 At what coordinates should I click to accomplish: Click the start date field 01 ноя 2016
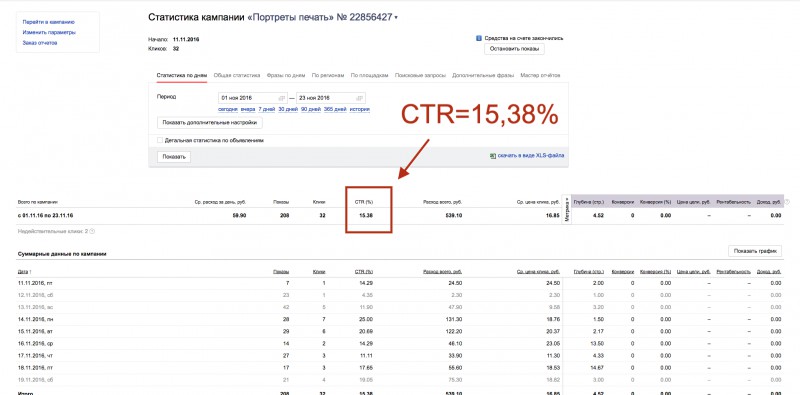point(253,98)
